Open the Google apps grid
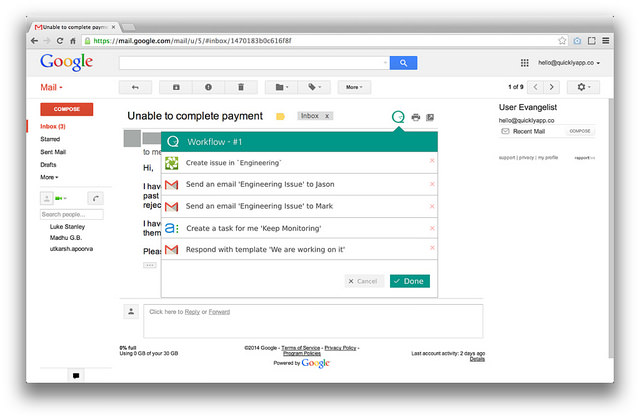This screenshot has height=419, width=640. coord(524,63)
